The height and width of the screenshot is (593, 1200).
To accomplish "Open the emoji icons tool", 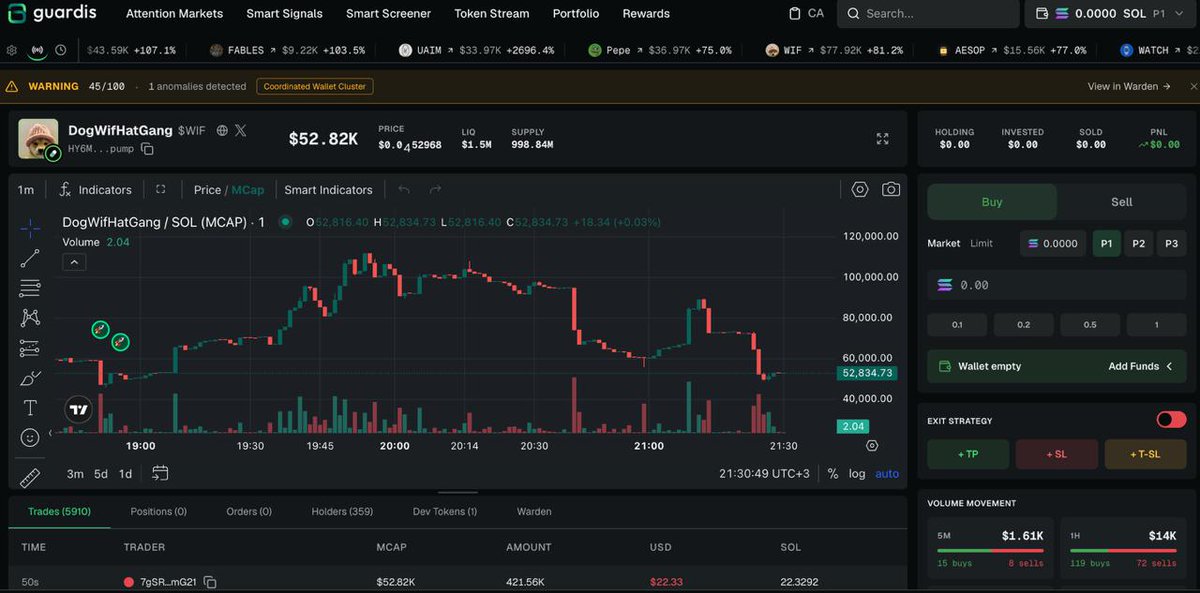I will coord(30,437).
